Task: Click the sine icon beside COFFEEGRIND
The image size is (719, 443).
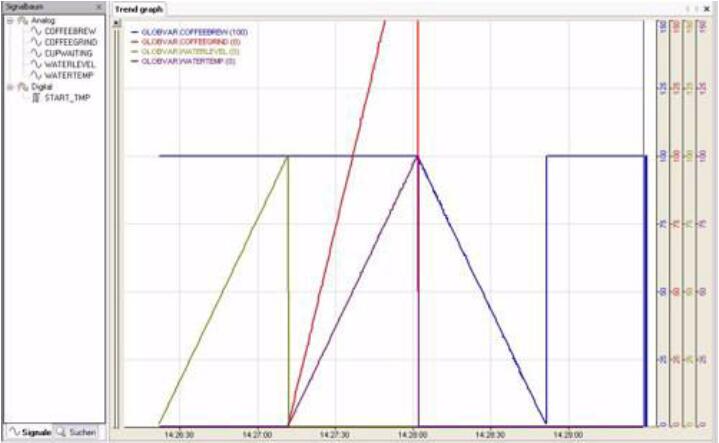Action: click(x=36, y=42)
